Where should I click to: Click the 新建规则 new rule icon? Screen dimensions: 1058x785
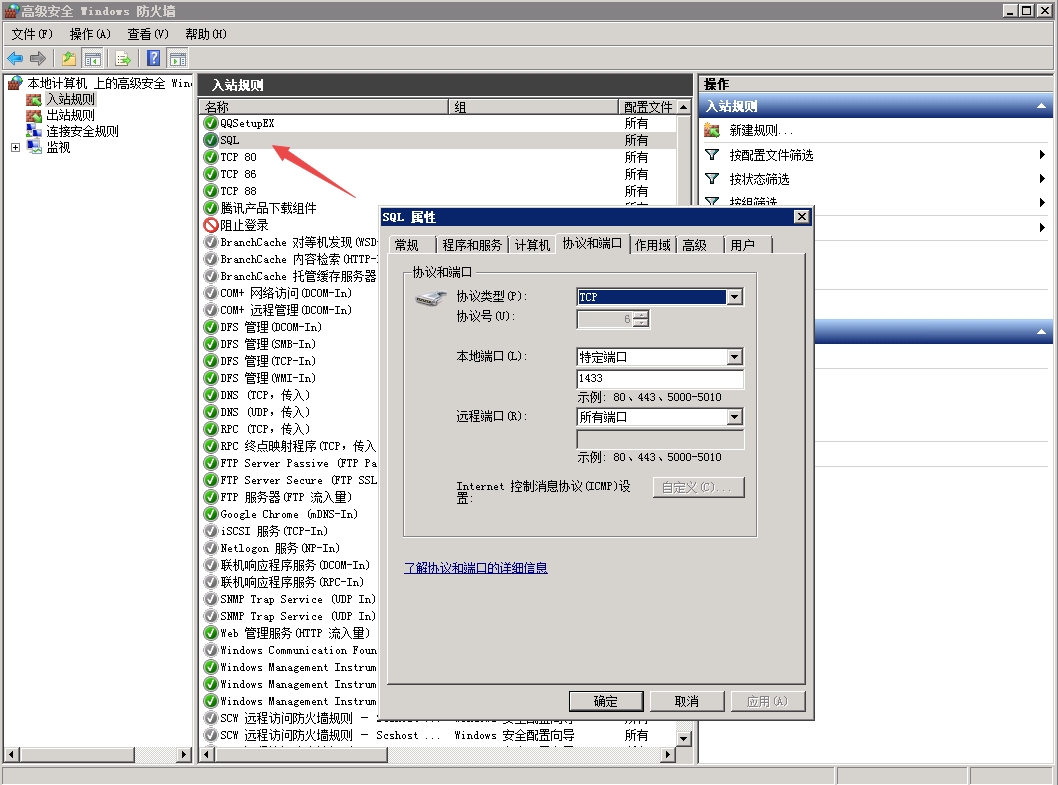click(x=712, y=131)
